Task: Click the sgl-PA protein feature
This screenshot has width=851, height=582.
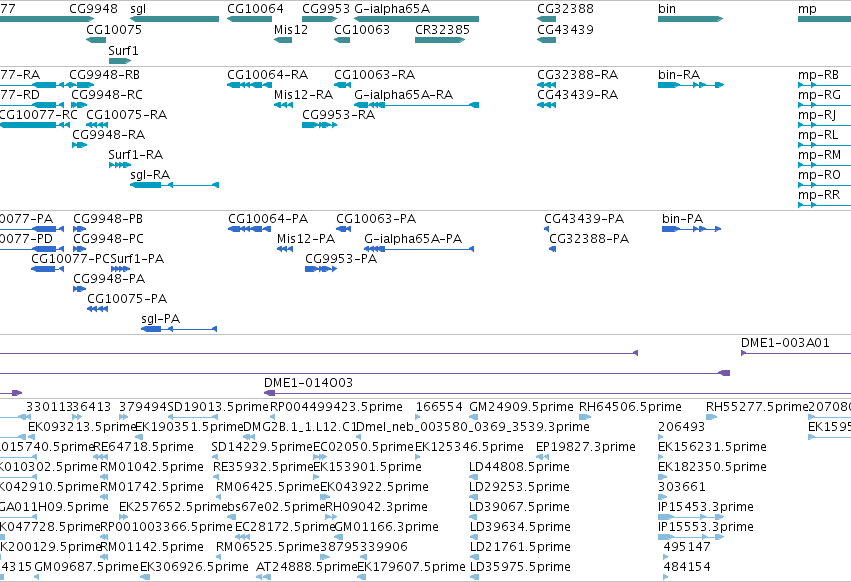Action: click(x=179, y=329)
